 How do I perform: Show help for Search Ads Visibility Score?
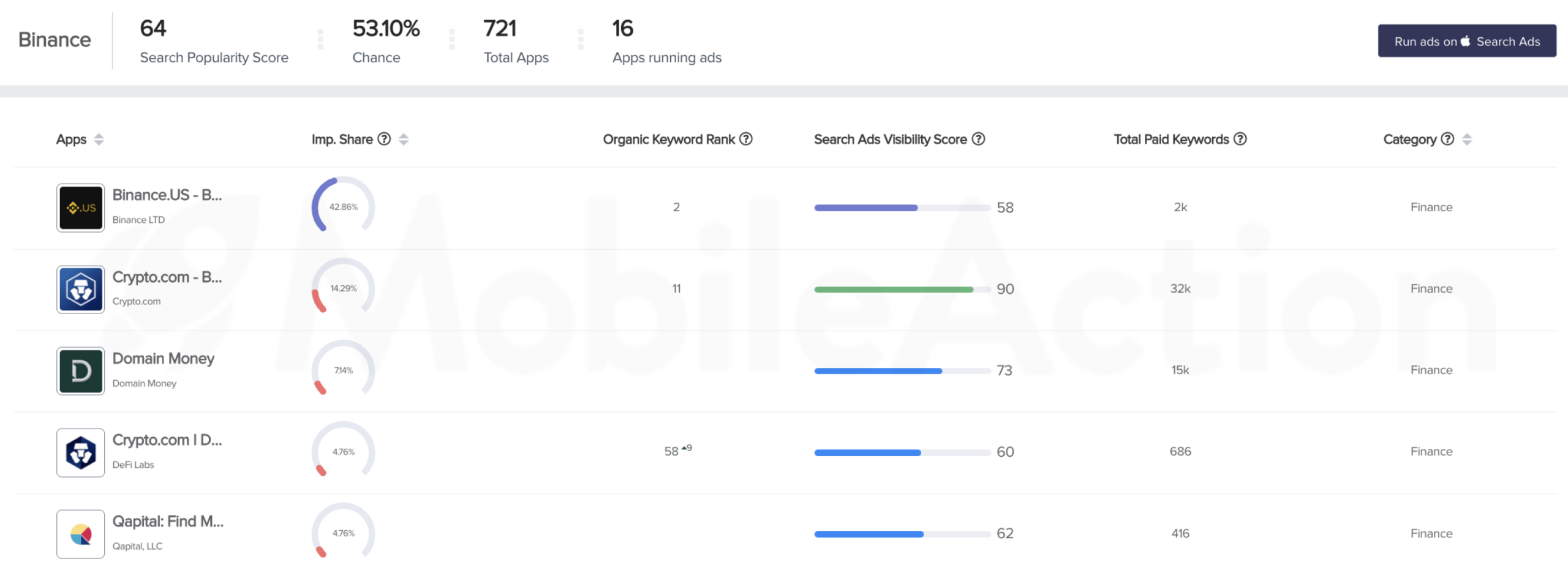coord(979,139)
